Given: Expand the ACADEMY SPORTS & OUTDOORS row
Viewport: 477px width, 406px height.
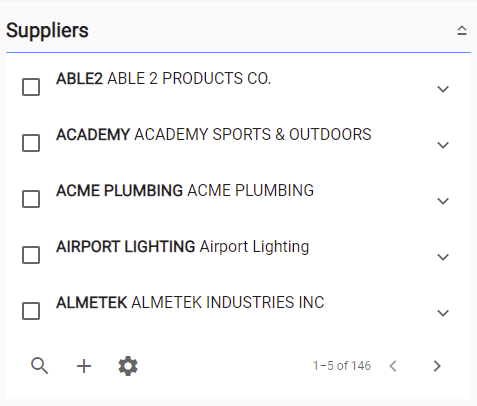Looking at the screenshot, I should 443,145.
